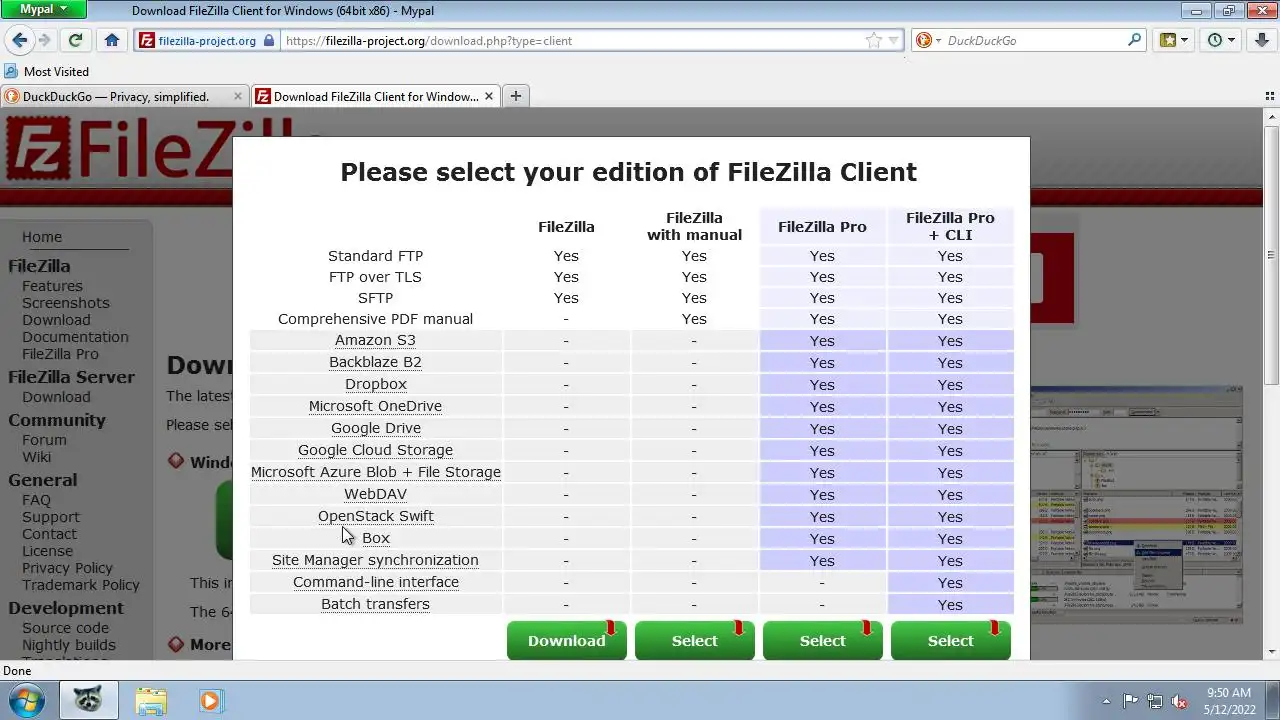Open Features in the sidebar
The image size is (1280, 720).
pyautogui.click(x=52, y=286)
